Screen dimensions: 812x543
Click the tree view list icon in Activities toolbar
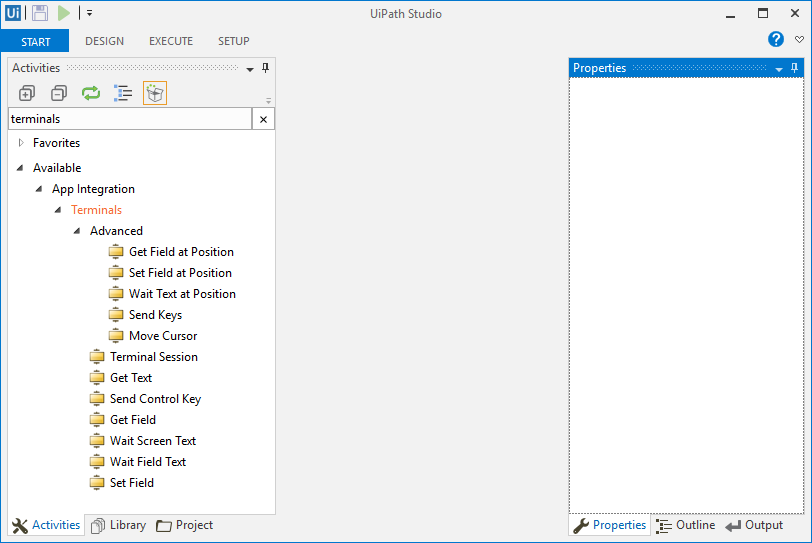(123, 93)
